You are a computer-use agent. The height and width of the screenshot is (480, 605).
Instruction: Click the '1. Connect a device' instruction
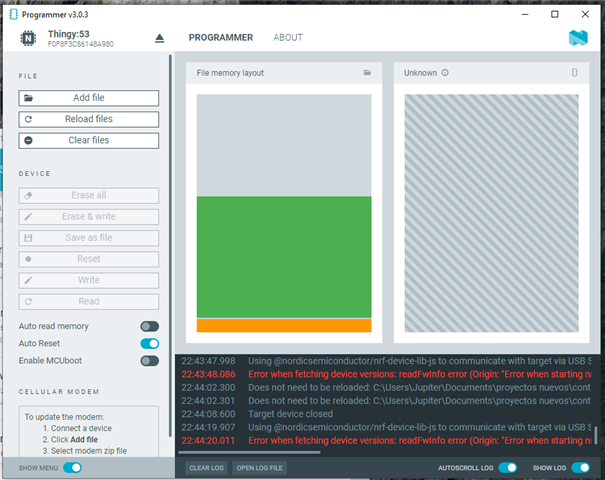(x=77, y=428)
